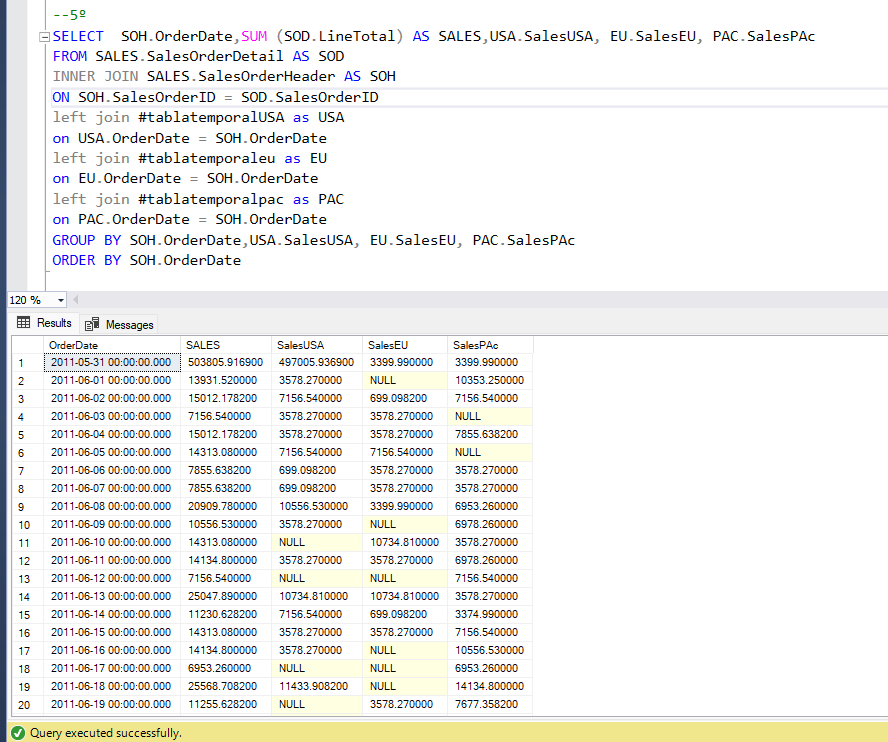Click the Messages tab icon
The height and width of the screenshot is (742, 888).
coord(93,324)
